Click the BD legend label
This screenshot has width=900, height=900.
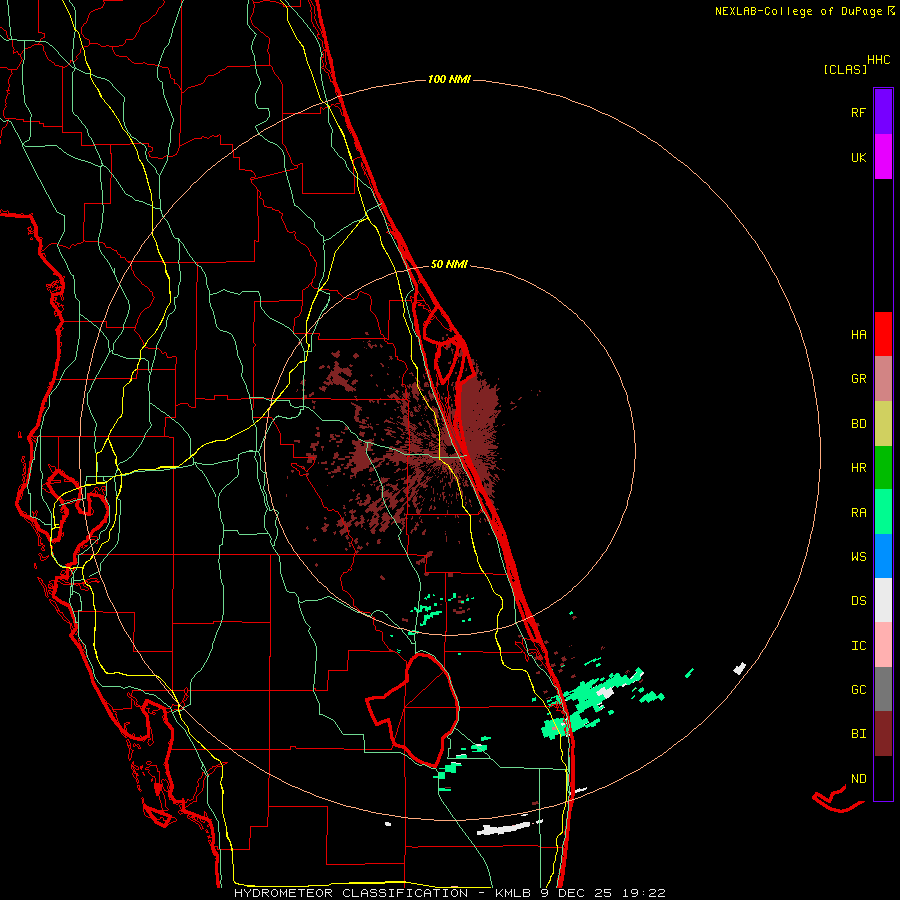tap(858, 424)
